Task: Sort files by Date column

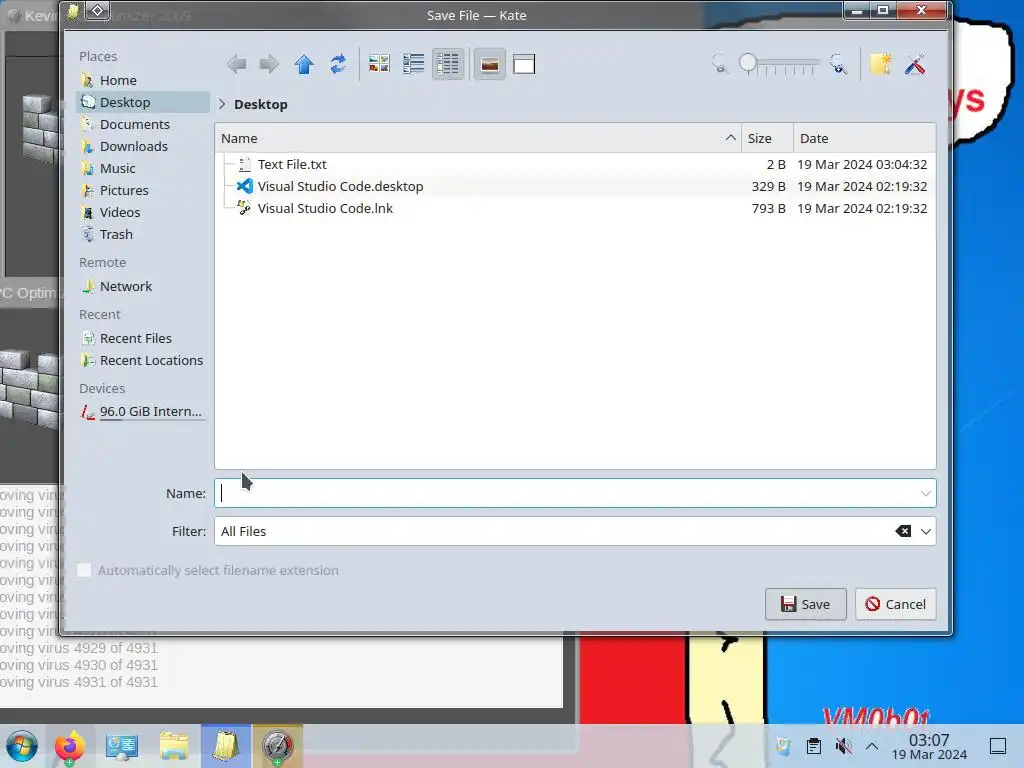Action: [x=865, y=138]
